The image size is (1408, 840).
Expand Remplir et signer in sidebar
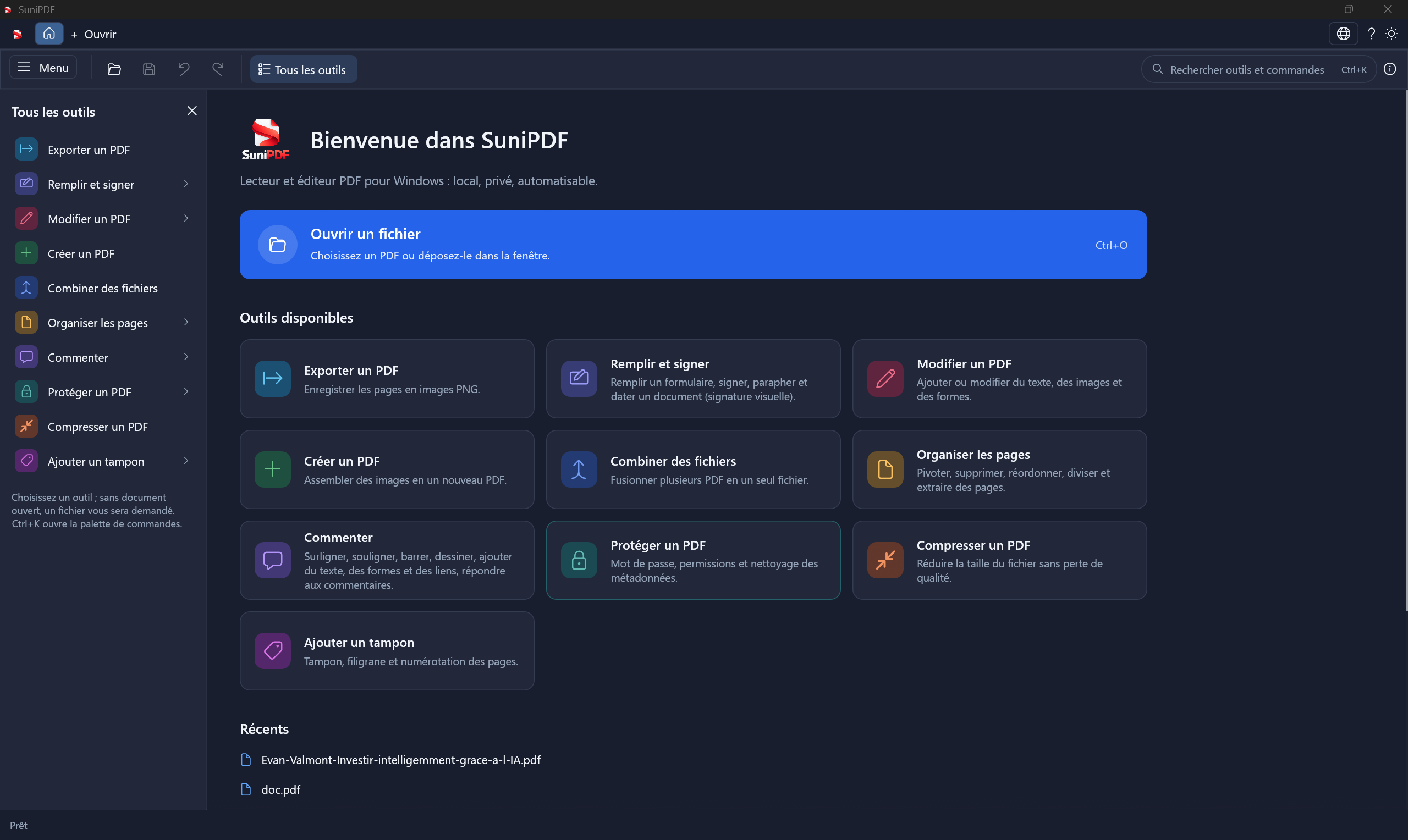click(103, 184)
